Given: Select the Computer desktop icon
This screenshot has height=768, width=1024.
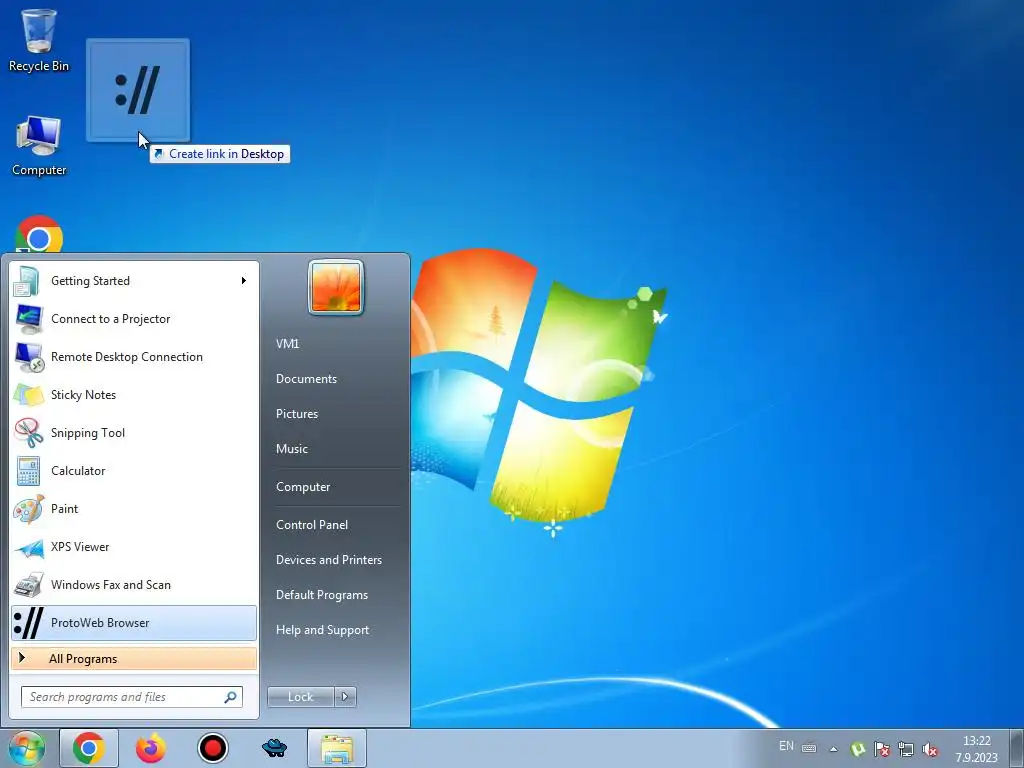Looking at the screenshot, I should (x=39, y=145).
